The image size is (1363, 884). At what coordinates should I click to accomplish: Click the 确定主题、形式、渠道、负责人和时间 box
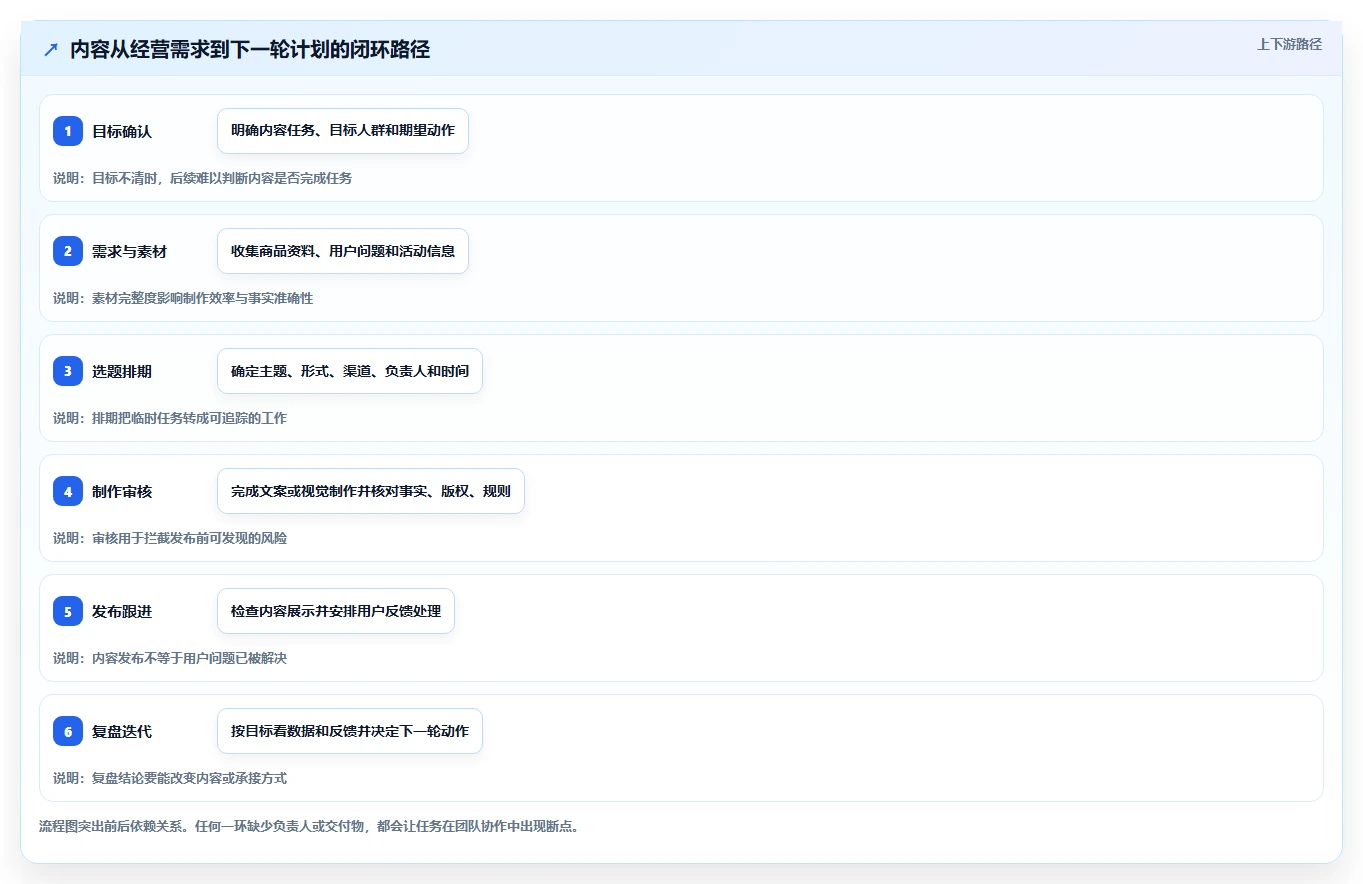[x=350, y=371]
